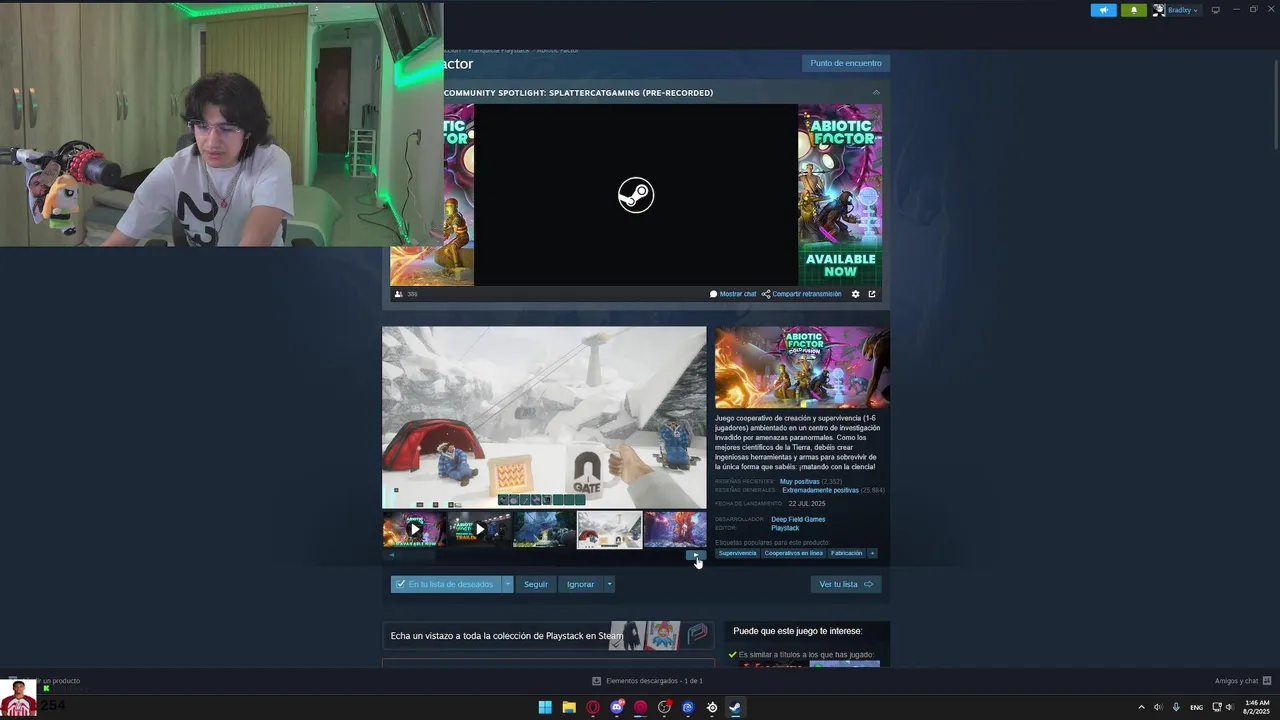
Task: Select the highlighted snow tent screenshot thumbnail
Action: pyautogui.click(x=609, y=529)
